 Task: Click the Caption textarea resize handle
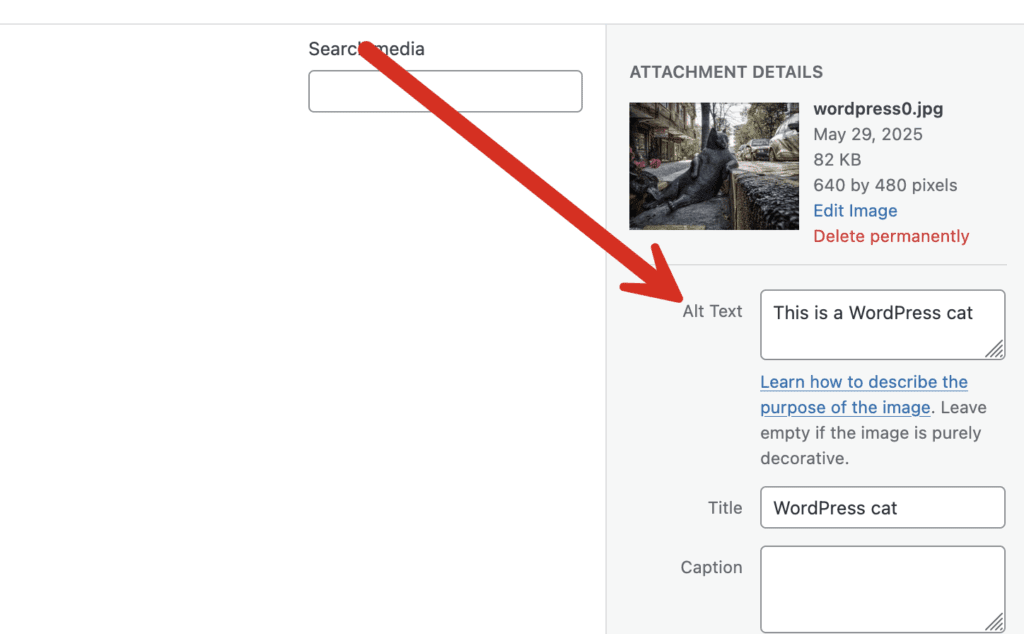995,623
